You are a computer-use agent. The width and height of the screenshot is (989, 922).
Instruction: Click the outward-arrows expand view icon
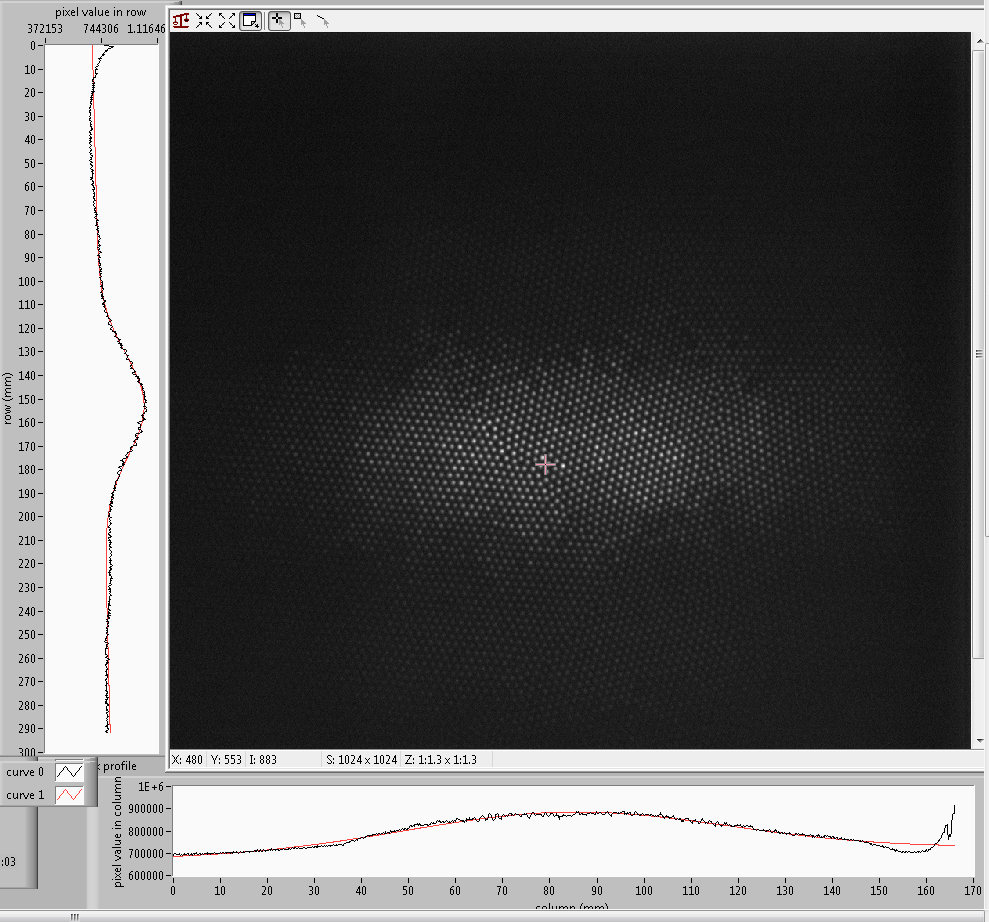[227, 20]
